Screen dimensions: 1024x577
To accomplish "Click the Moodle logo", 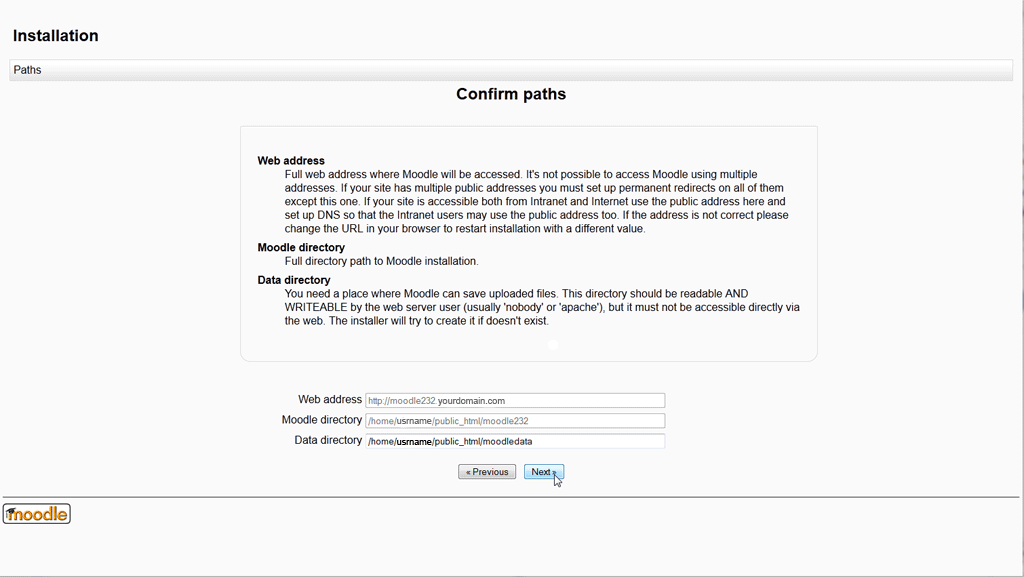I will click(x=36, y=514).
